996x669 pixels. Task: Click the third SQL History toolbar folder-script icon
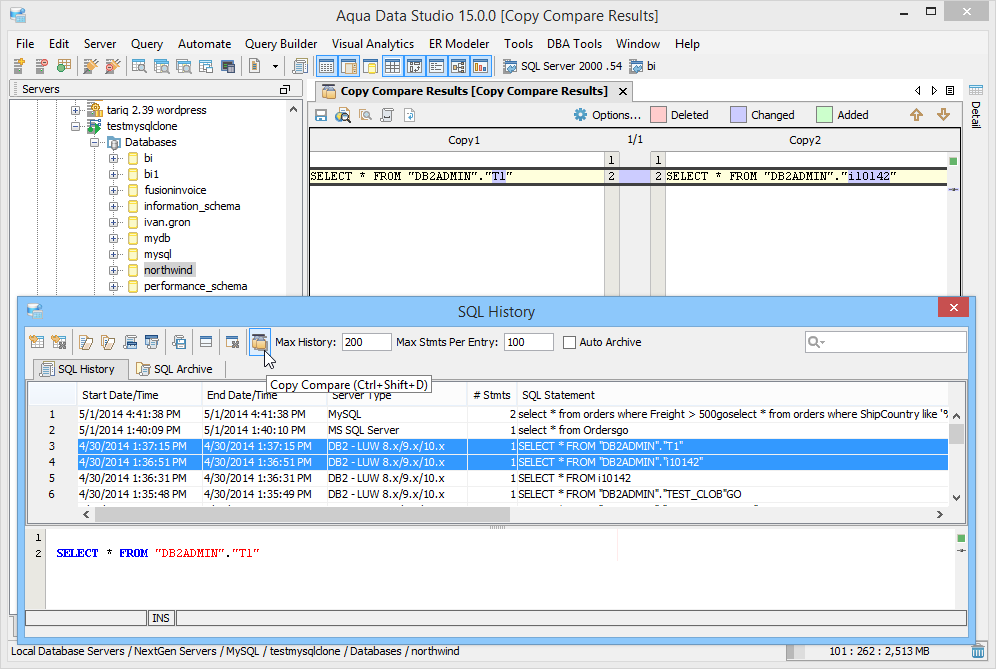tap(86, 342)
